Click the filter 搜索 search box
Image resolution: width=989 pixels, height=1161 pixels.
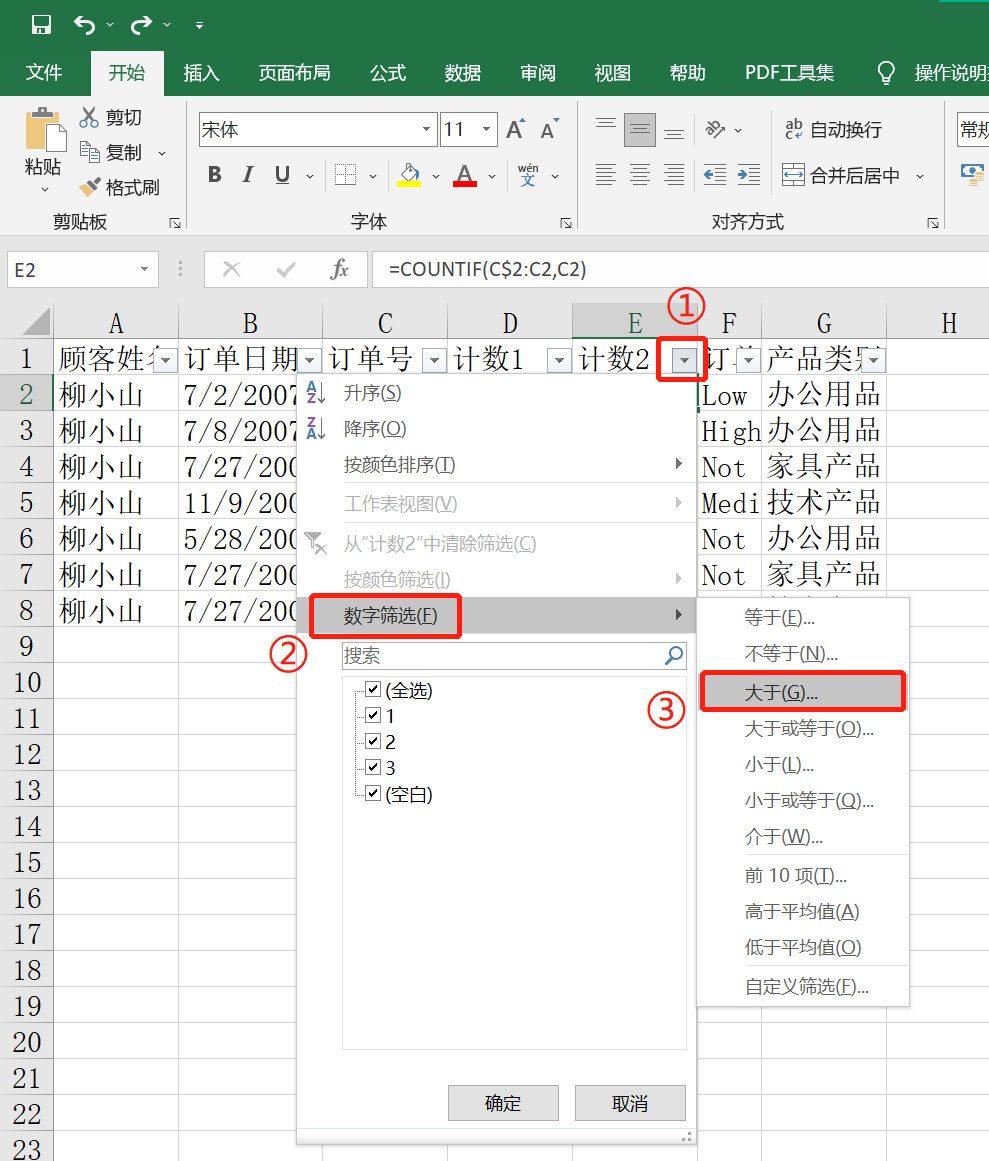point(514,655)
